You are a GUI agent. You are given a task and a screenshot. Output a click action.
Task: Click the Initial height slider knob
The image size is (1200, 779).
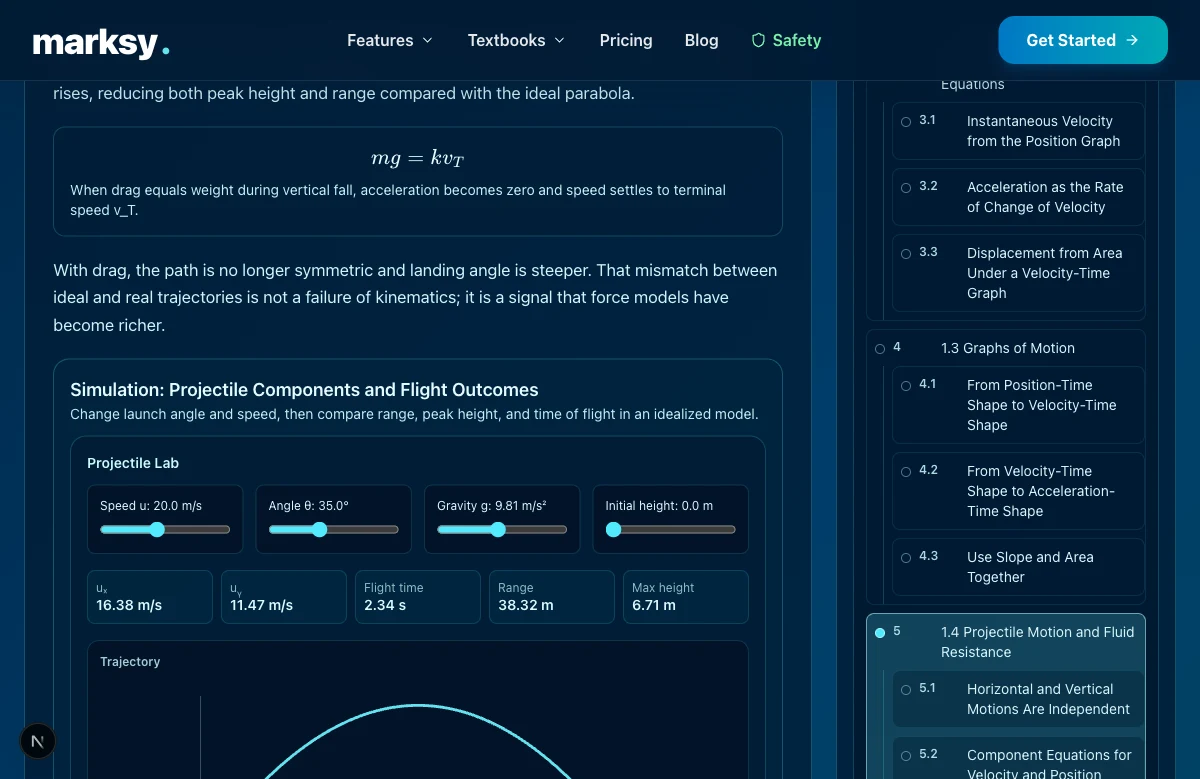[x=613, y=530]
